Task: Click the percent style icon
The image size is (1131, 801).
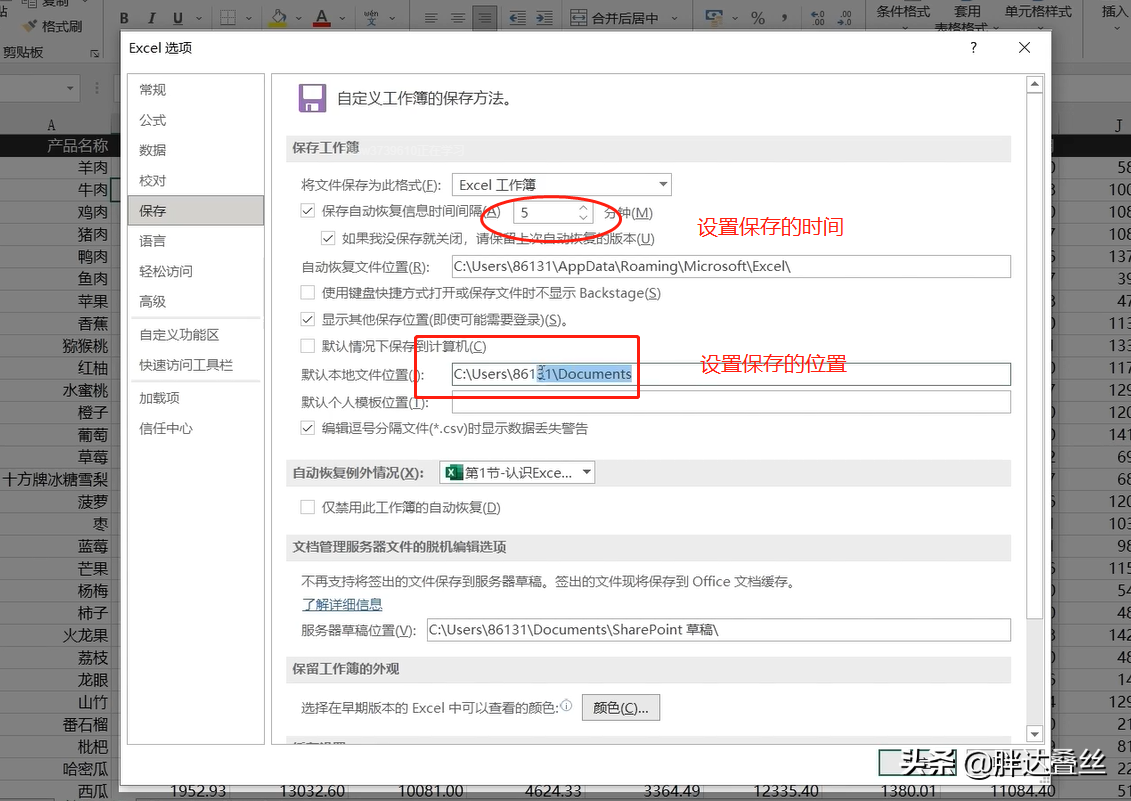Action: point(757,18)
